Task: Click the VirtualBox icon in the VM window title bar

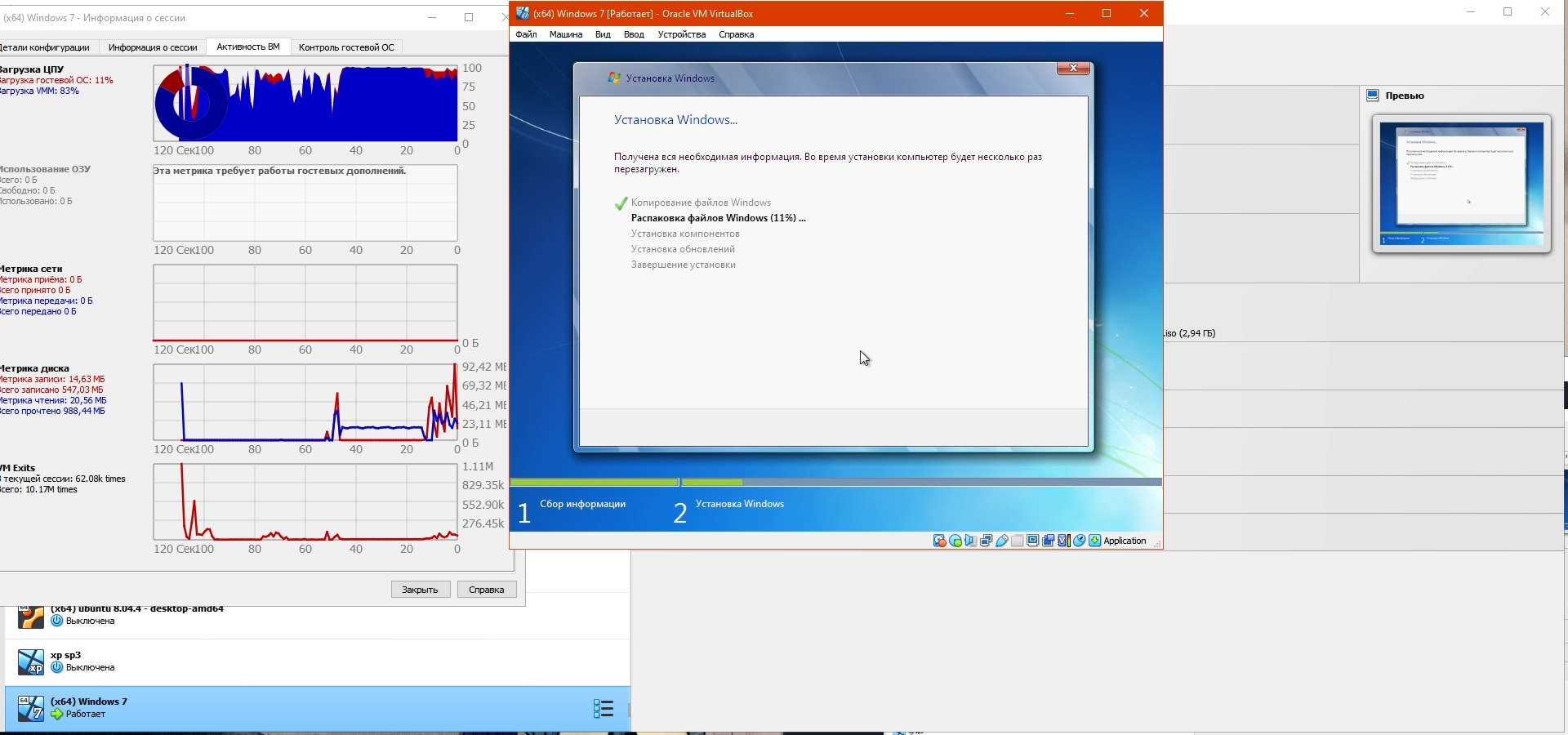Action: 523,13
